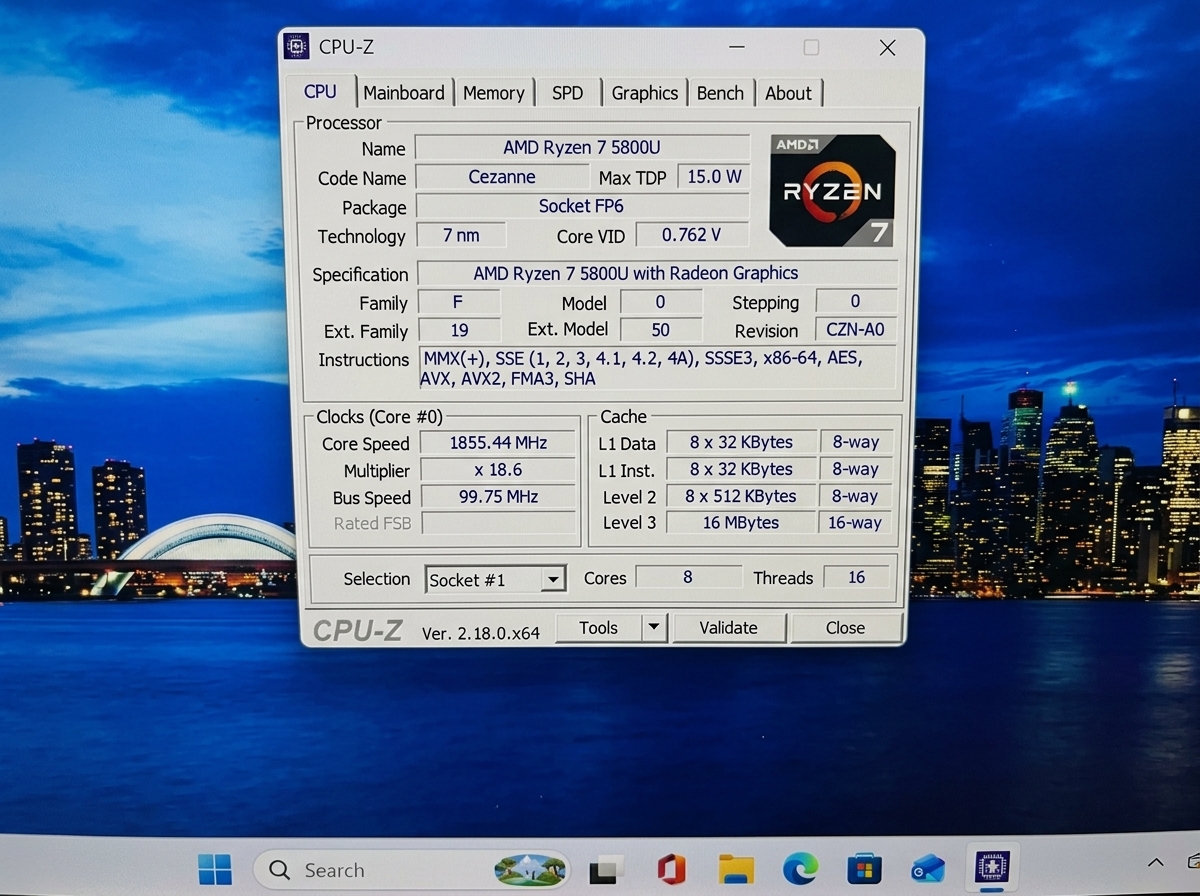Viewport: 1200px width, 896px height.
Task: Click the Code Name value 'Cezanne'
Action: click(x=502, y=177)
